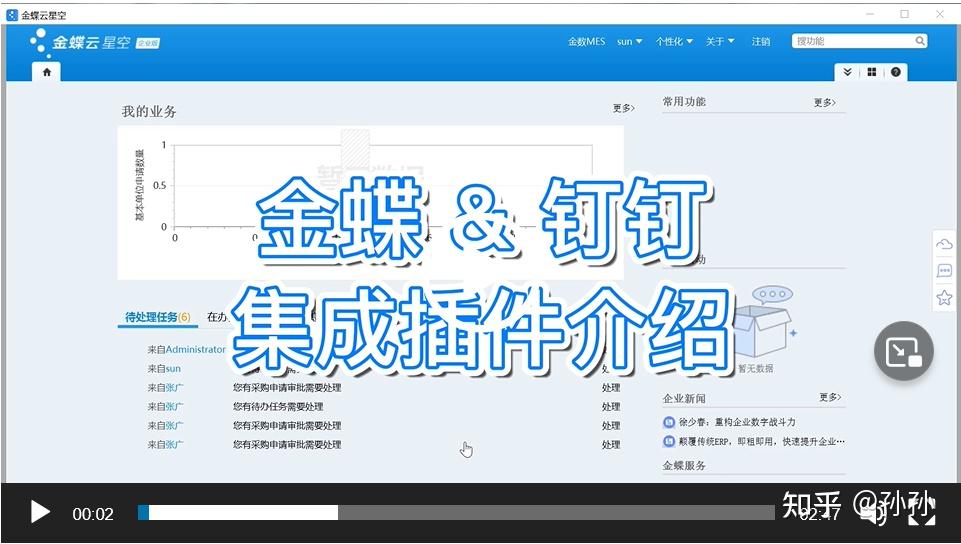Click the news icon beside 徐少春 headline
This screenshot has height=544, width=961.
[669, 422]
